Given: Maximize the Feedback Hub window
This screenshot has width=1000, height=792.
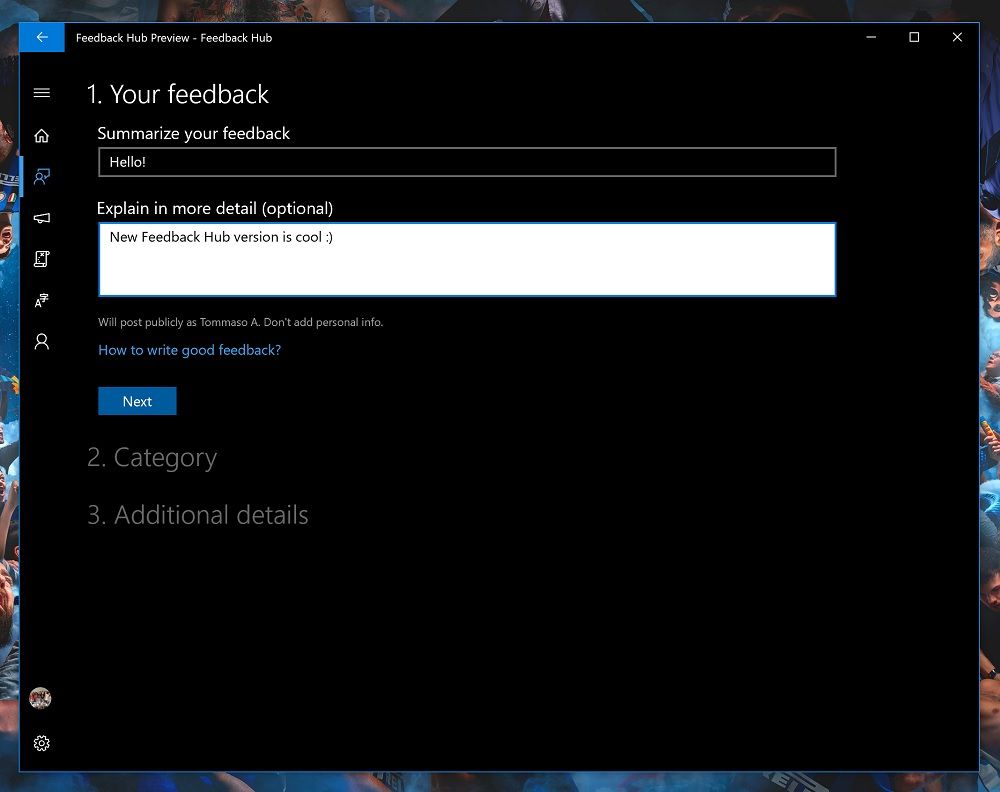Looking at the screenshot, I should [914, 38].
